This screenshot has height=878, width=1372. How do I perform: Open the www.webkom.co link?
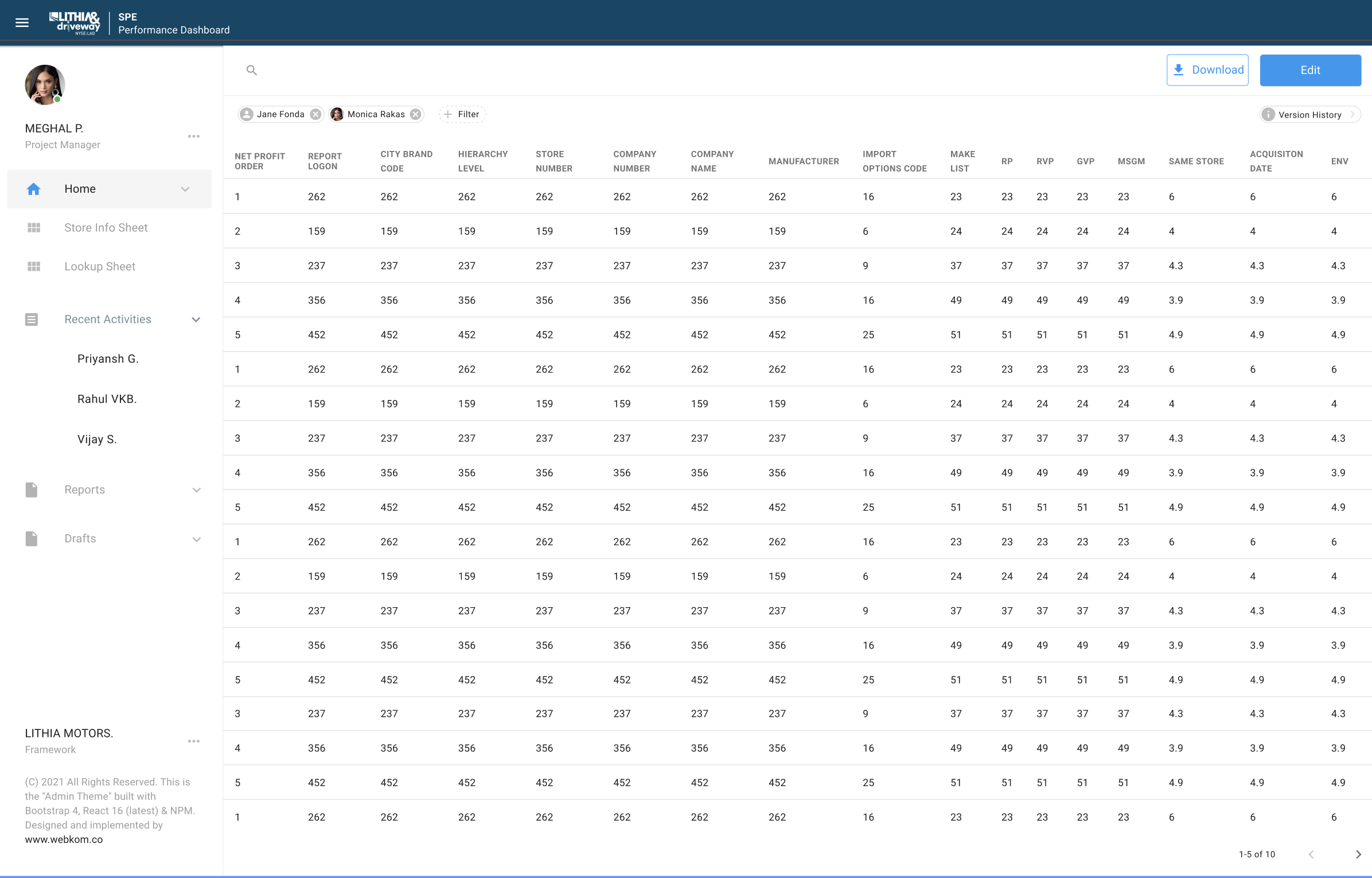[x=64, y=840]
